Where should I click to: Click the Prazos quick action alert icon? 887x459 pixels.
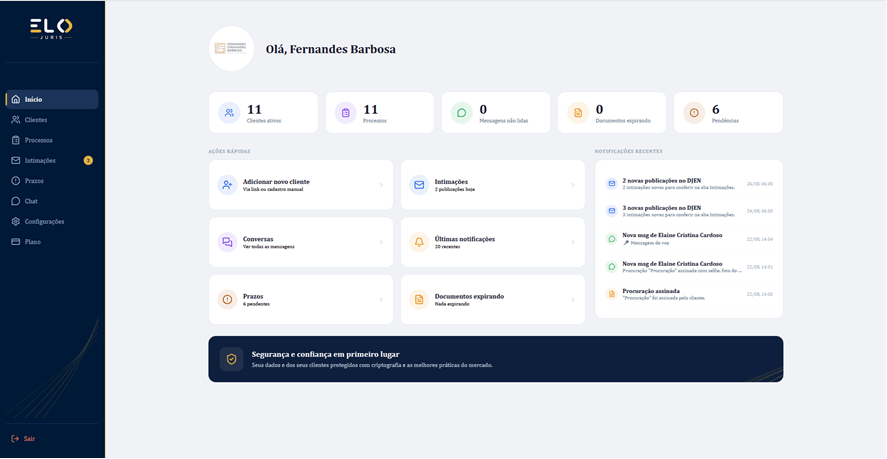pos(227,299)
